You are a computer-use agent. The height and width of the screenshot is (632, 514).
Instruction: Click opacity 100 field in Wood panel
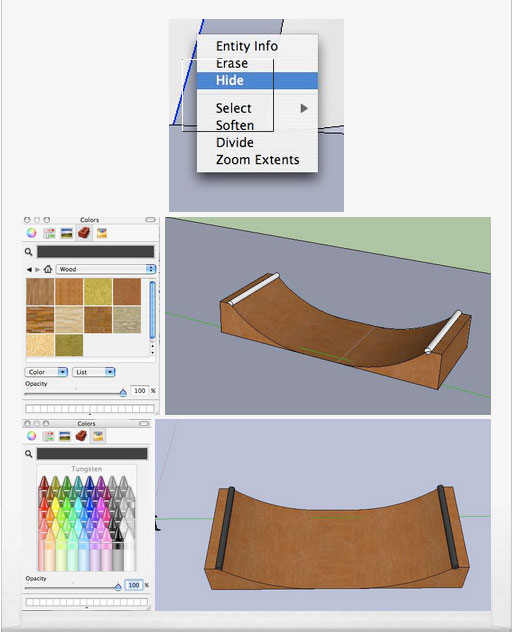pyautogui.click(x=139, y=391)
